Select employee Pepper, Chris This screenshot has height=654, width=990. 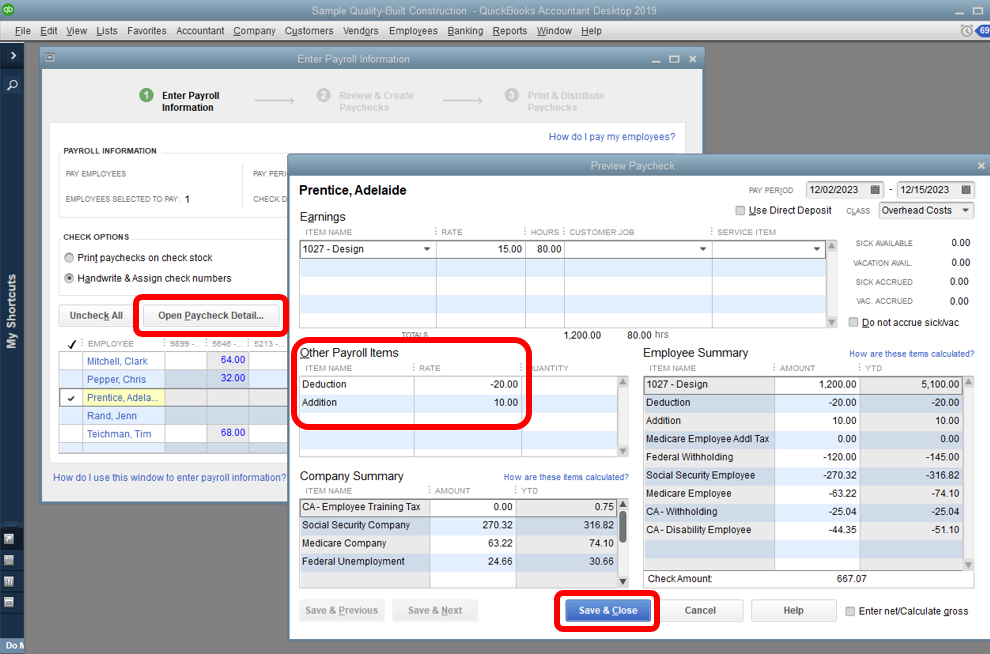coord(116,379)
